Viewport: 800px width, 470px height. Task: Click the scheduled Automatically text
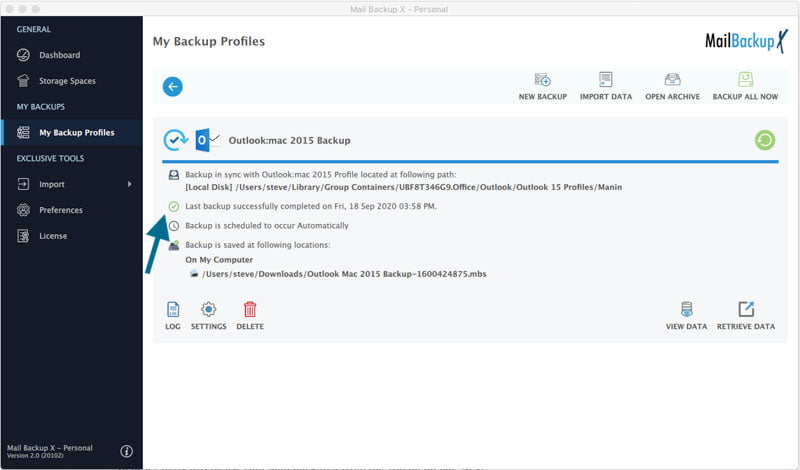coord(267,226)
